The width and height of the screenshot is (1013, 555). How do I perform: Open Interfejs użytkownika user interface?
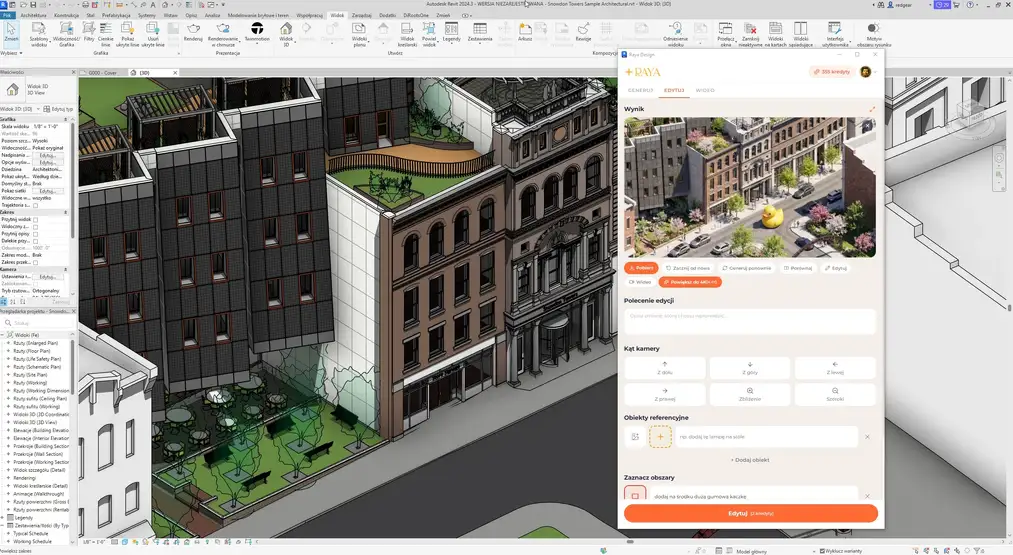point(835,34)
